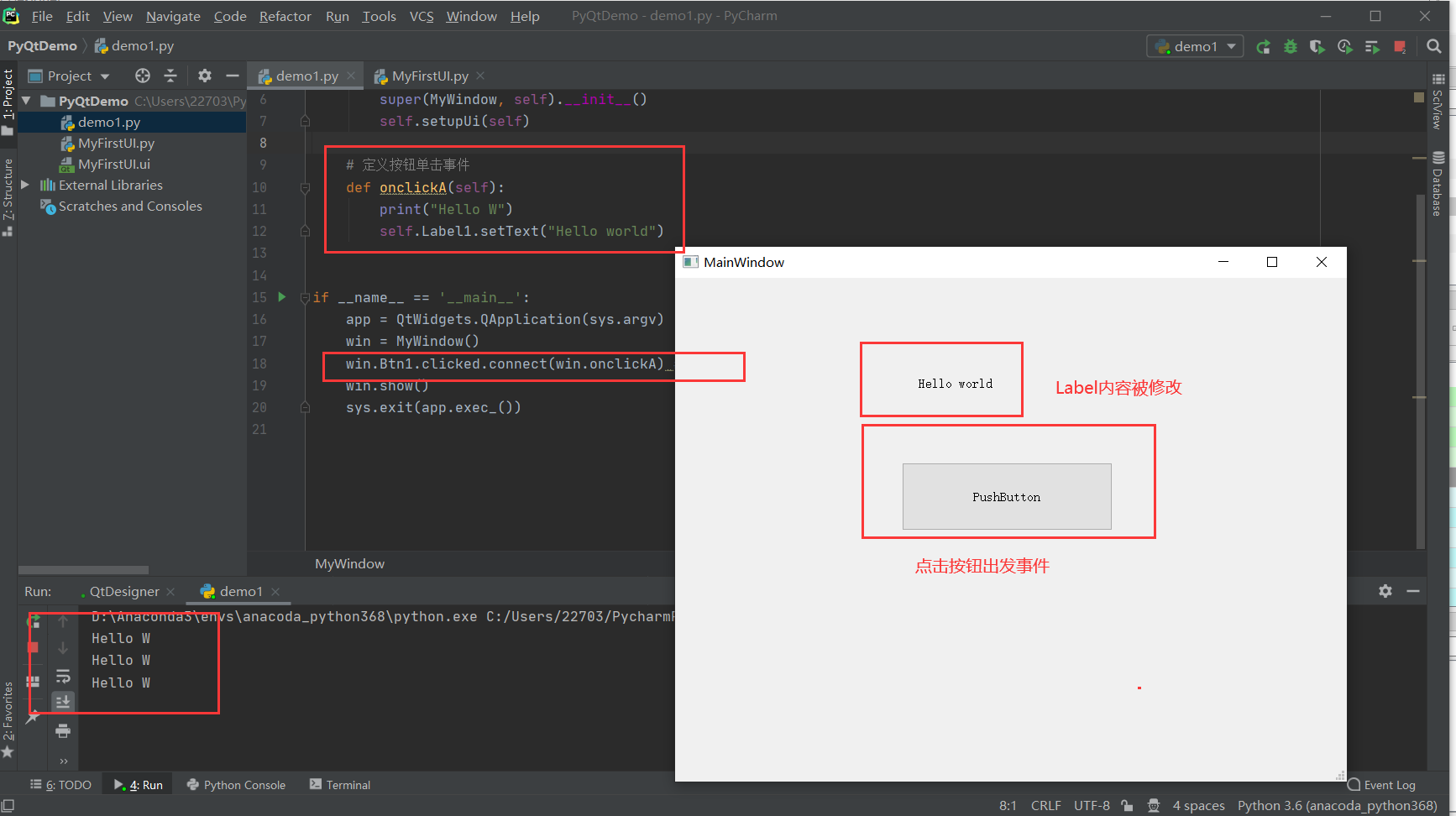Pin the Run tool window

tap(34, 718)
